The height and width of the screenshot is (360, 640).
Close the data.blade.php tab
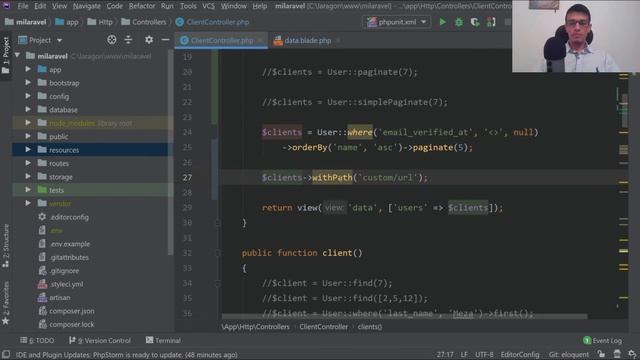(x=338, y=40)
